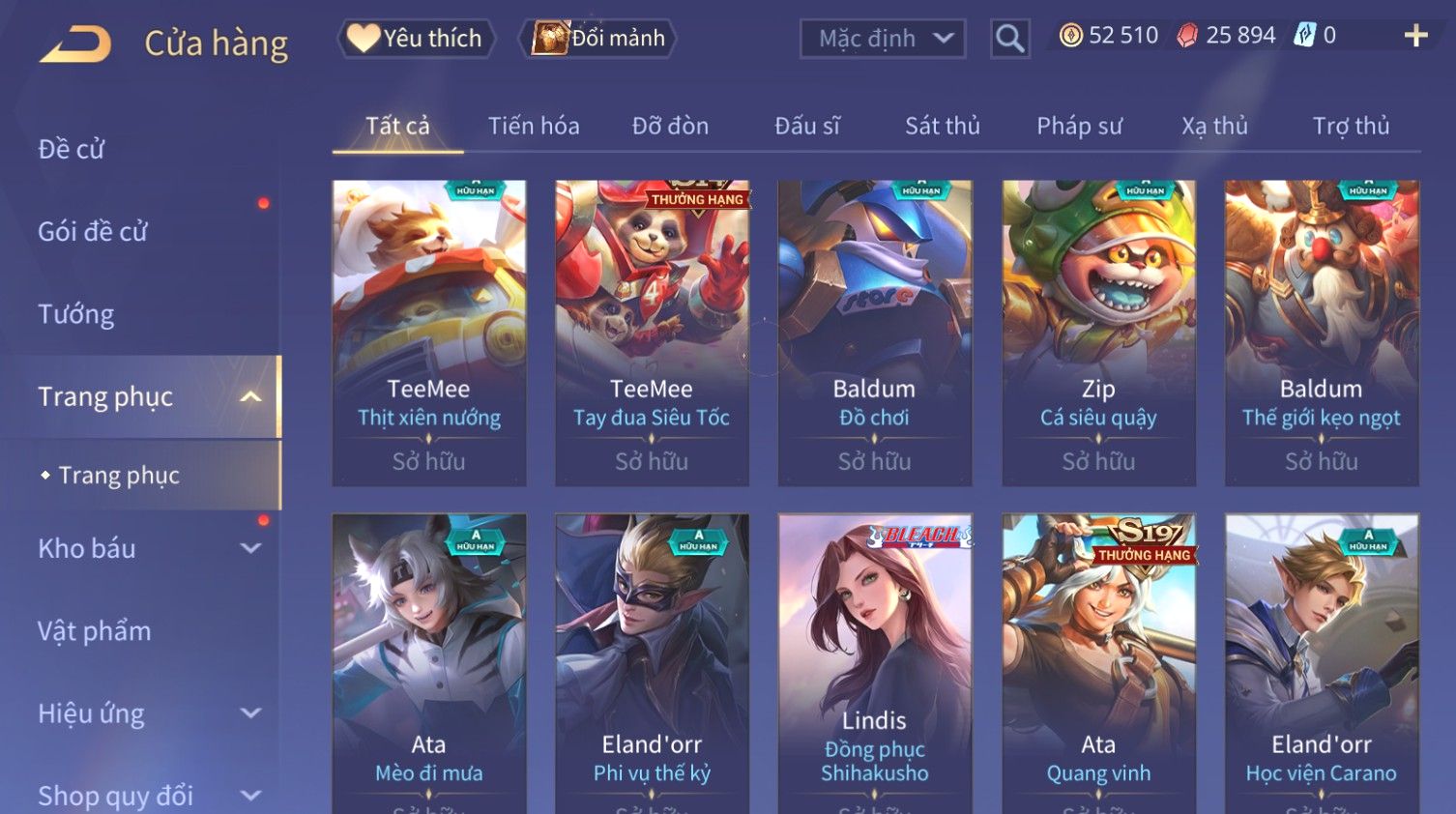Open the search magnifier icon
The height and width of the screenshot is (814, 1456).
[x=1009, y=39]
